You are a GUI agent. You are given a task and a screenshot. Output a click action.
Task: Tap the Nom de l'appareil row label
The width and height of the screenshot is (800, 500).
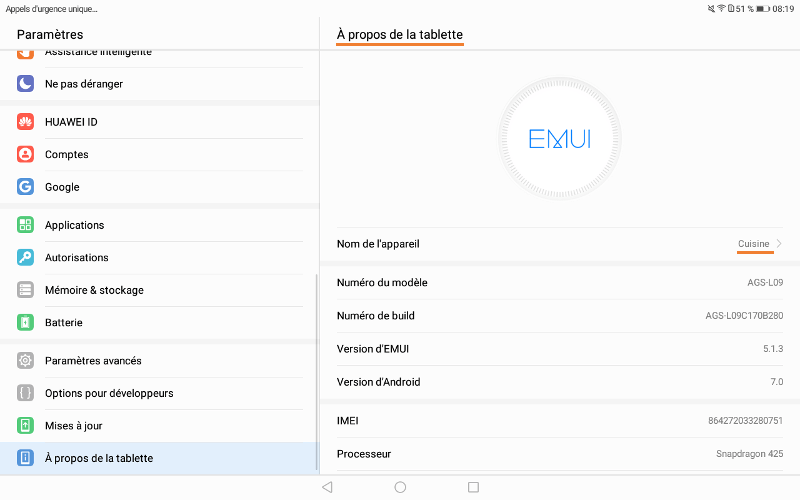click(378, 244)
